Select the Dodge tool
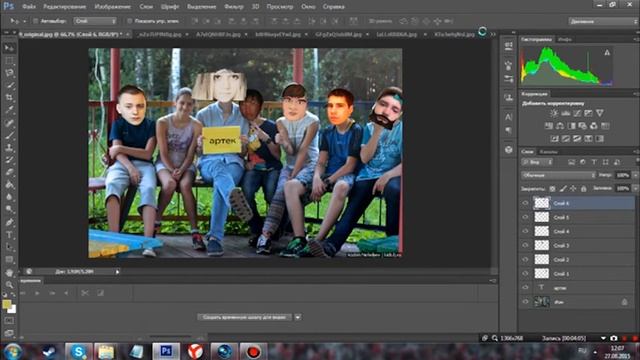This screenshot has width=640, height=360. [x=9, y=209]
